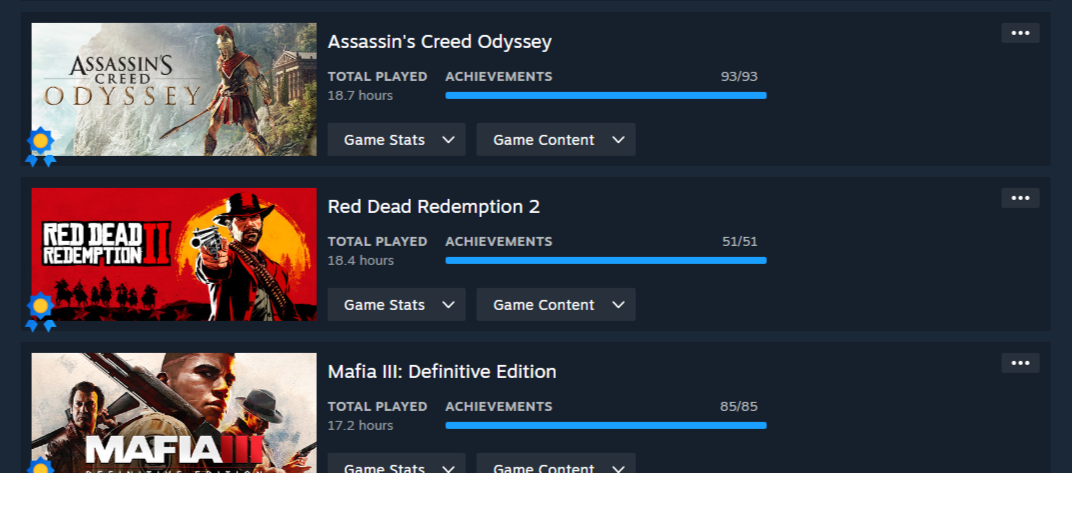Click the Assassin's Creed Odyssey perfect game ribbon badge
The height and width of the screenshot is (510, 1072).
point(41,145)
